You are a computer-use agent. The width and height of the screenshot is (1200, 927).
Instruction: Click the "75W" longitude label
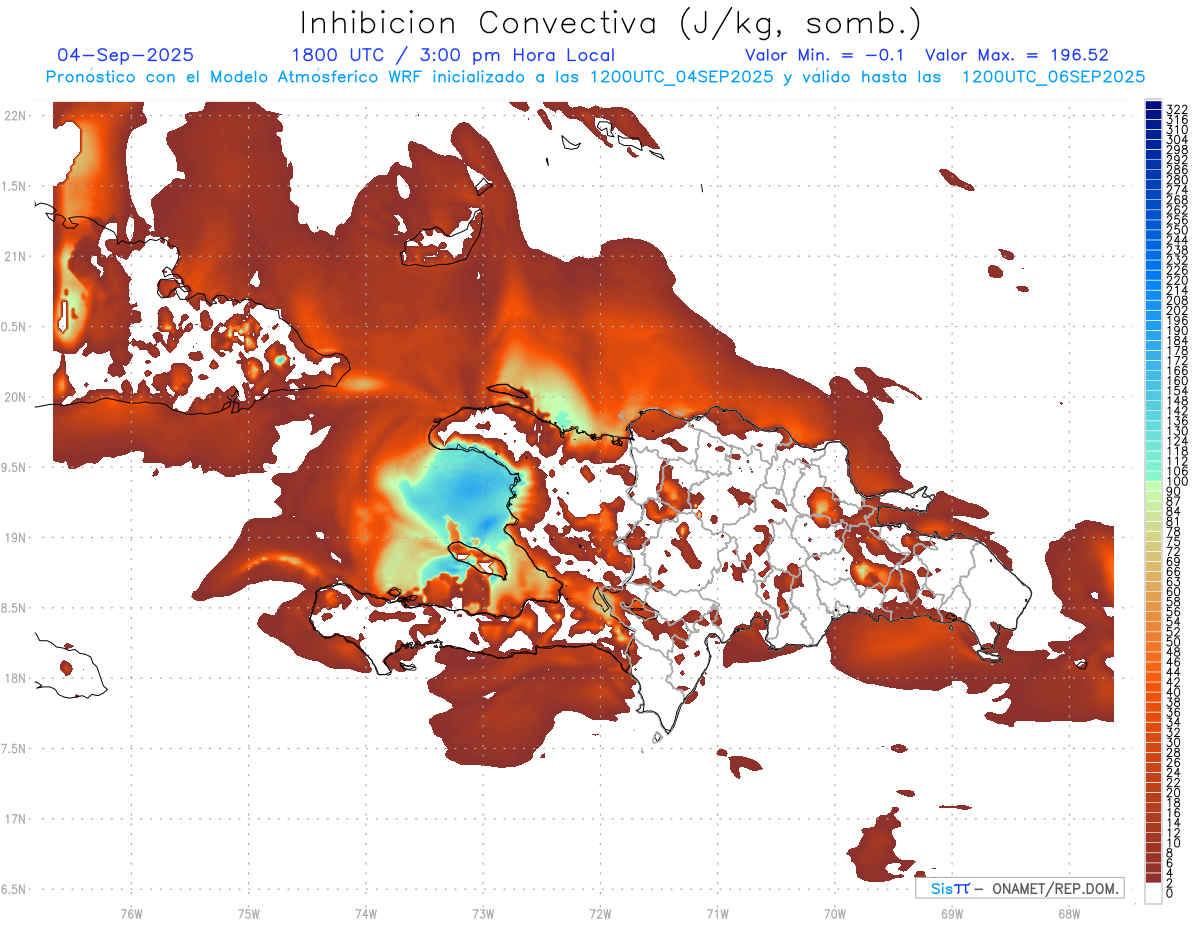[248, 913]
